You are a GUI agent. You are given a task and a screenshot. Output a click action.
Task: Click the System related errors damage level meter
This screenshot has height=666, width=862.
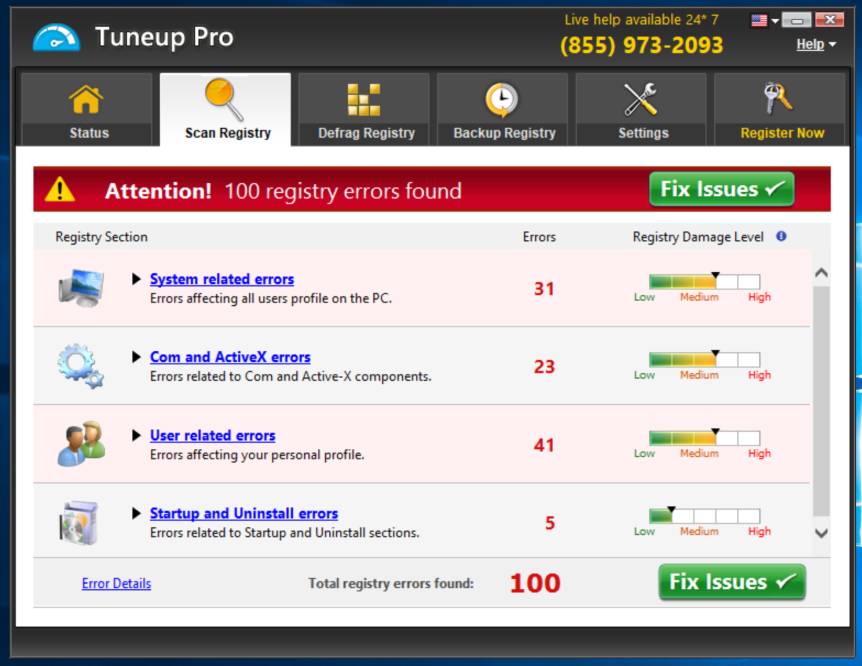click(704, 281)
